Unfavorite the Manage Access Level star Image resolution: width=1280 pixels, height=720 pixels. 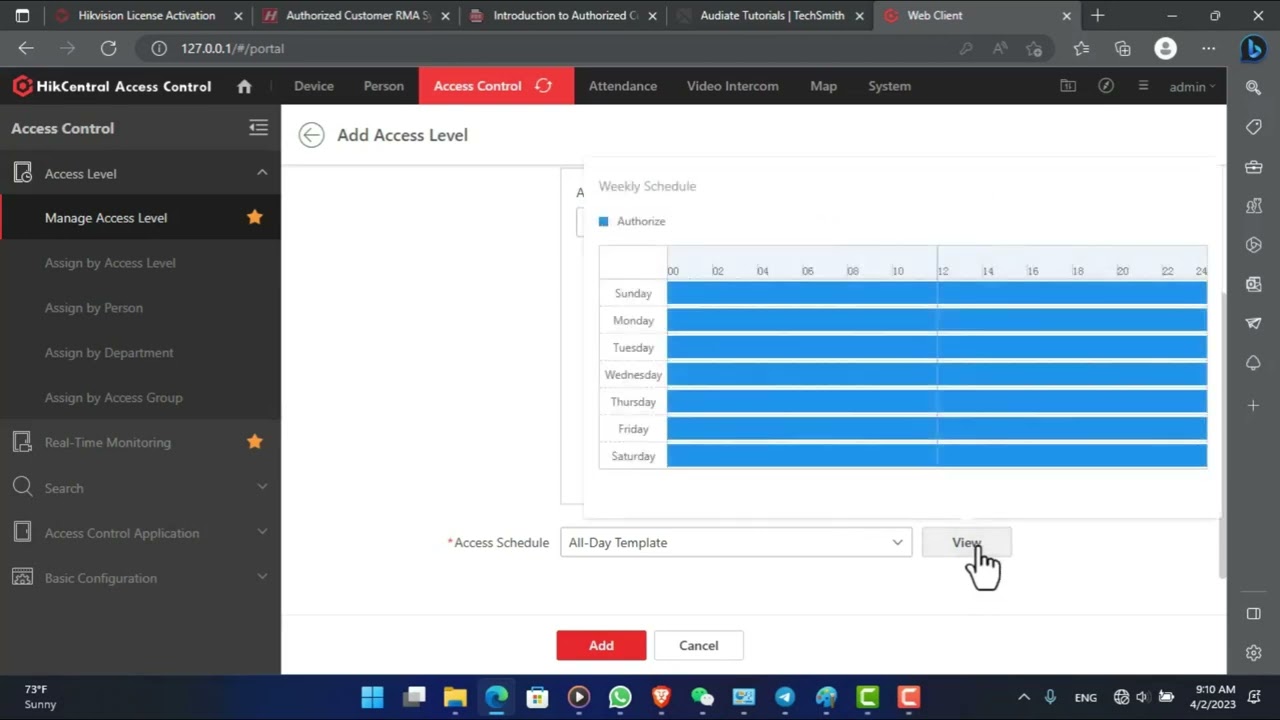pos(255,217)
